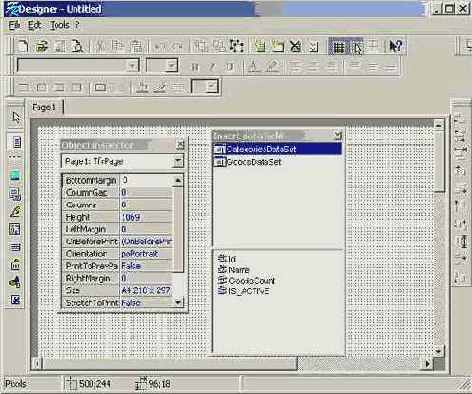The width and height of the screenshot is (472, 394).
Task: Click the Select All icon with dotted handles
Action: (x=237, y=46)
